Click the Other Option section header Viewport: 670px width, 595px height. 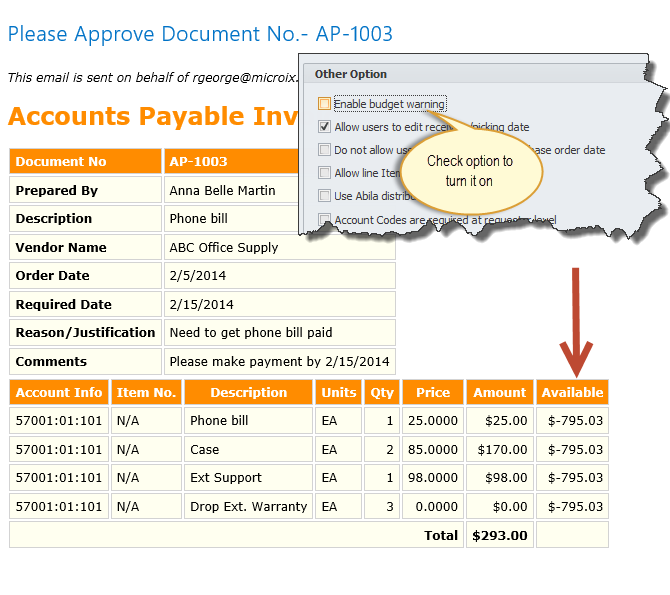pyautogui.click(x=351, y=74)
